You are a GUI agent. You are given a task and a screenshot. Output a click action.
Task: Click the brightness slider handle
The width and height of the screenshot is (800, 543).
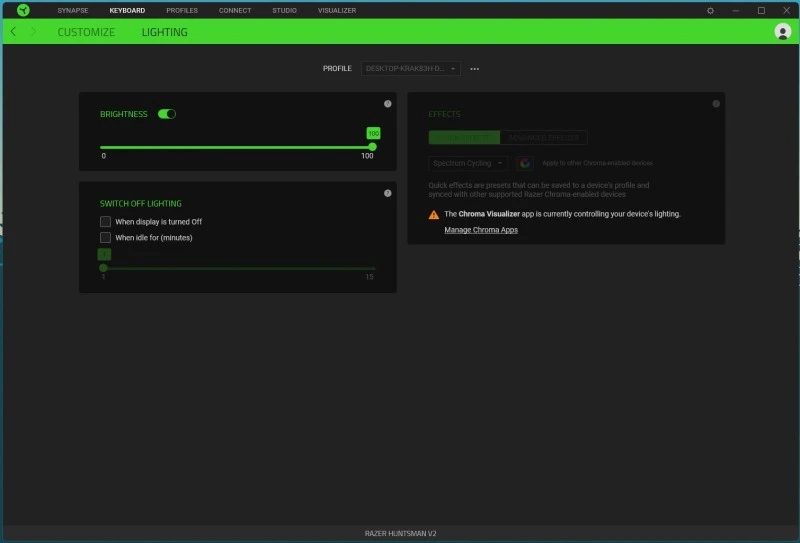tap(373, 147)
